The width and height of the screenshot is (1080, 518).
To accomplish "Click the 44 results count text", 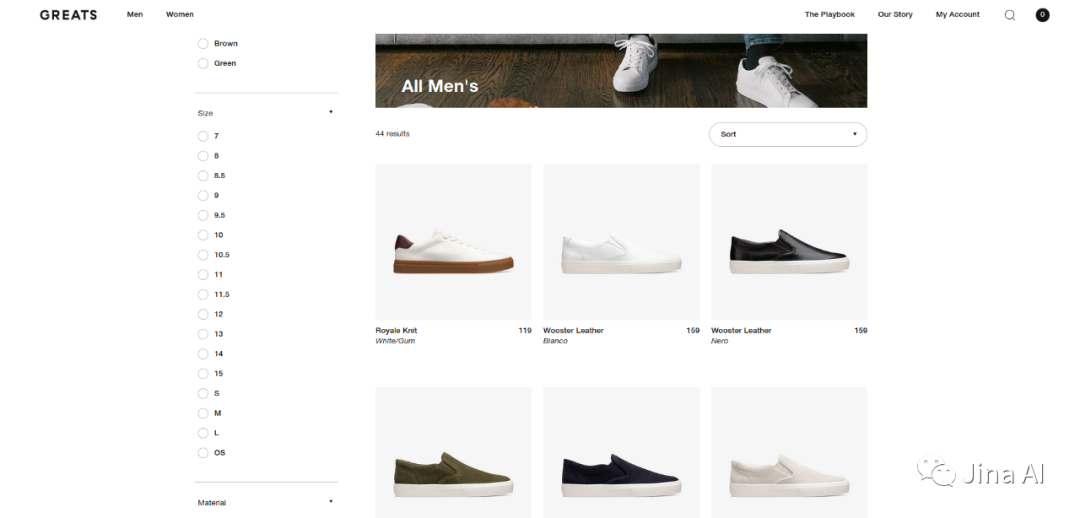I will click(x=393, y=134).
